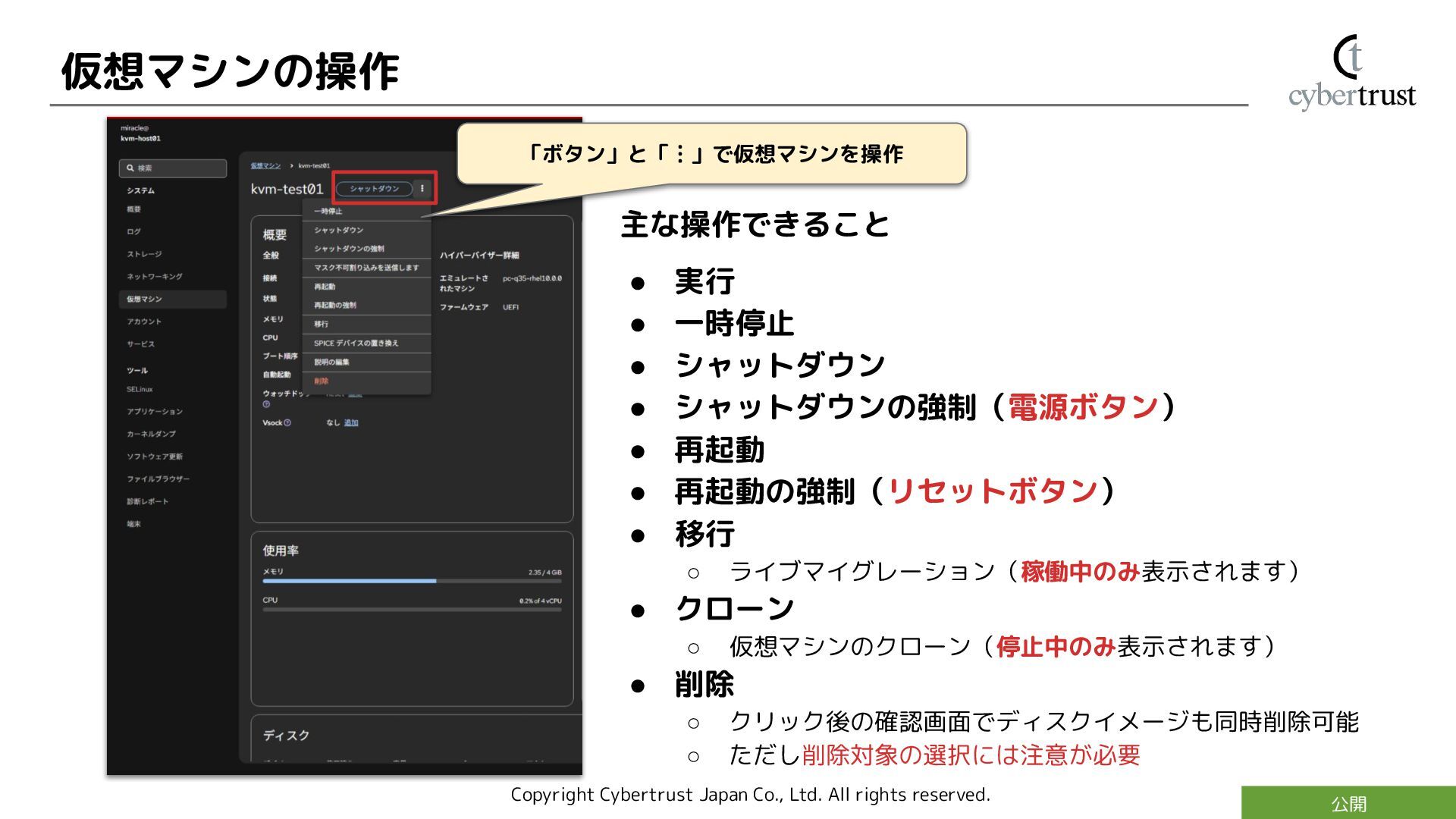
Task: Click the Vsock help question-mark icon
Action: [287, 423]
